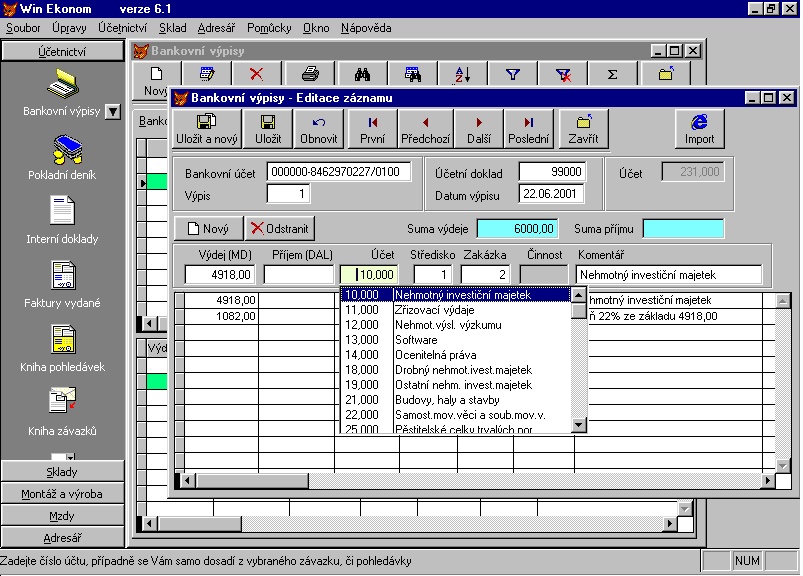The width and height of the screenshot is (803, 576).
Task: Open the Účetnictví menu
Action: [x=122, y=28]
